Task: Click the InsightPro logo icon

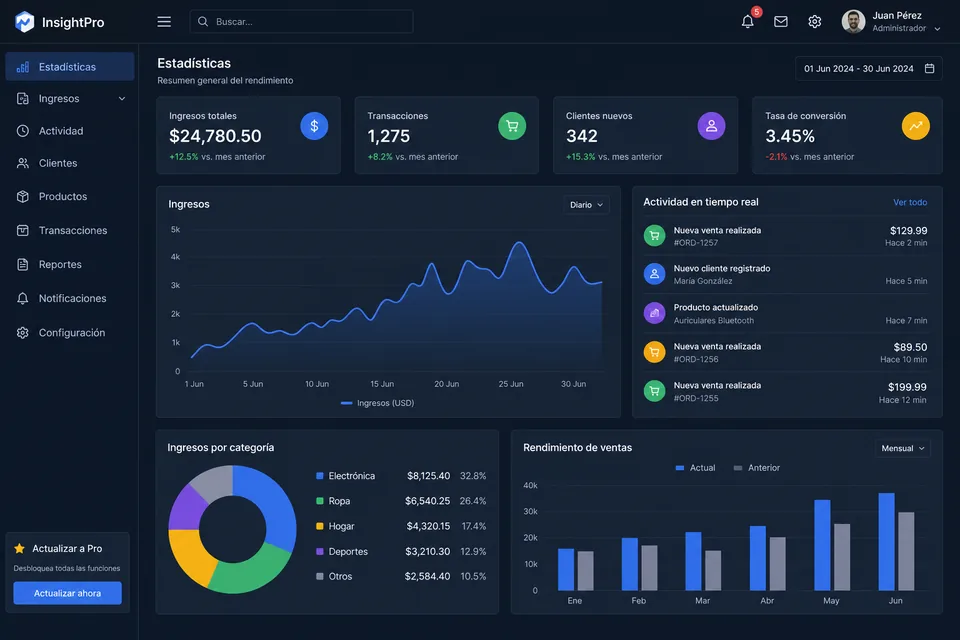Action: (24, 21)
